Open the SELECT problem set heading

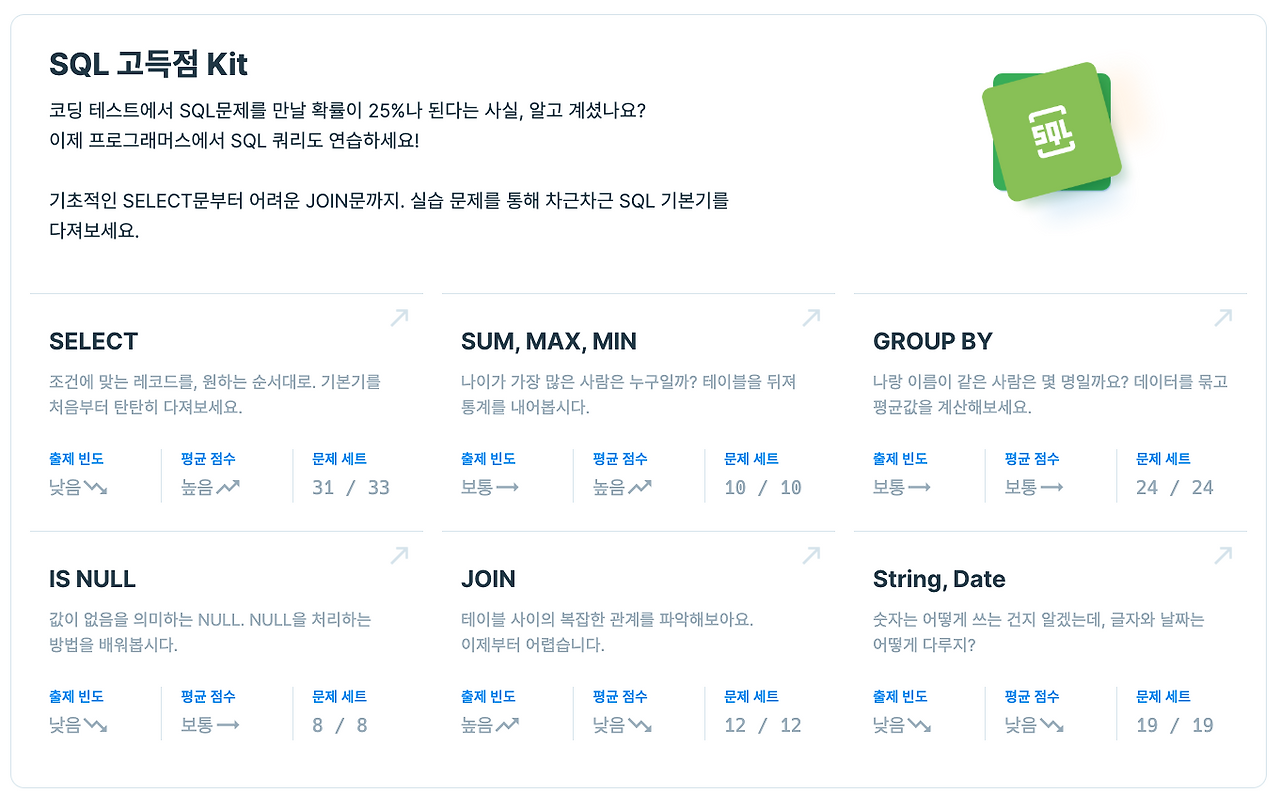click(x=94, y=342)
